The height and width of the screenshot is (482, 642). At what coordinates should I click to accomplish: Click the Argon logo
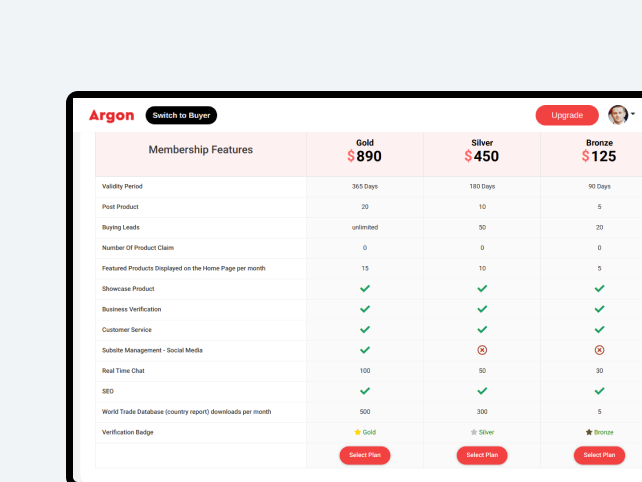tap(111, 115)
